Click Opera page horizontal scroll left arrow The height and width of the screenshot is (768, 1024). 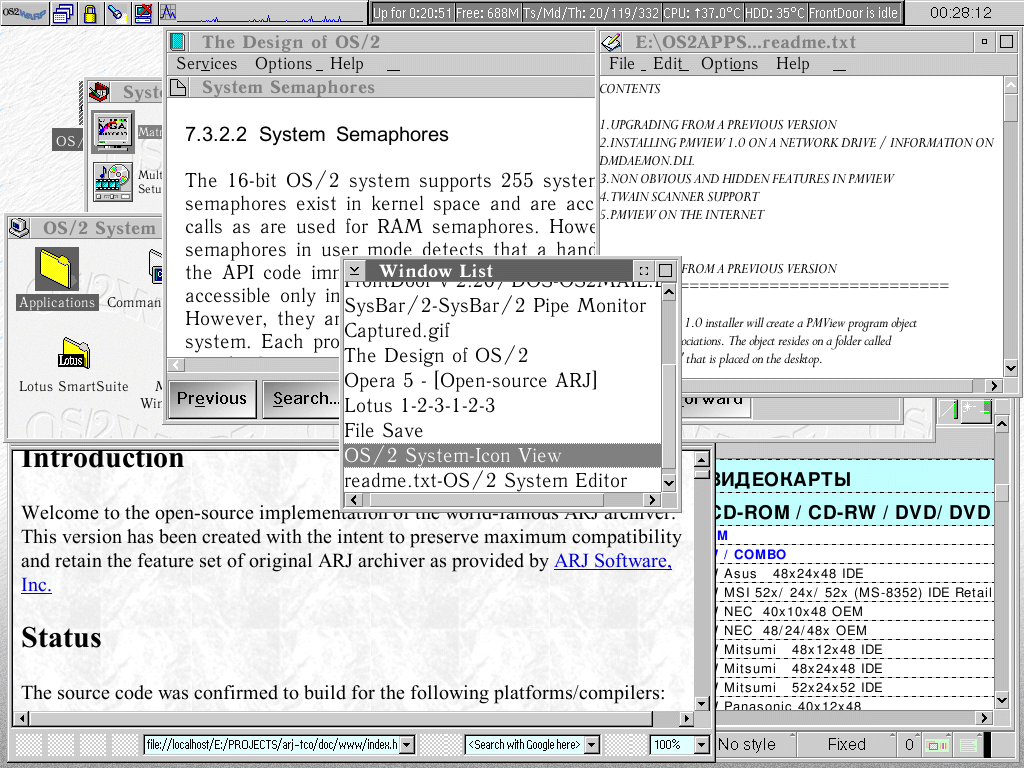pyautogui.click(x=22, y=719)
